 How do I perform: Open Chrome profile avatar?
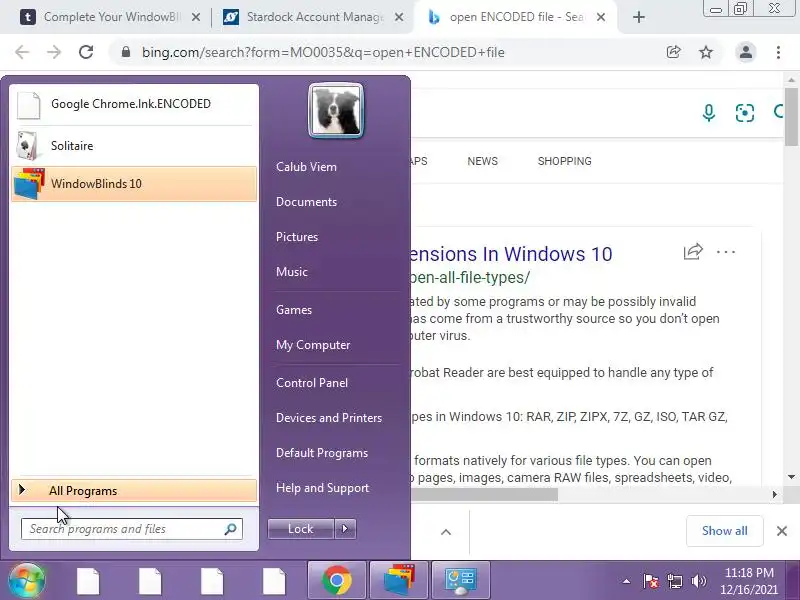click(x=745, y=52)
